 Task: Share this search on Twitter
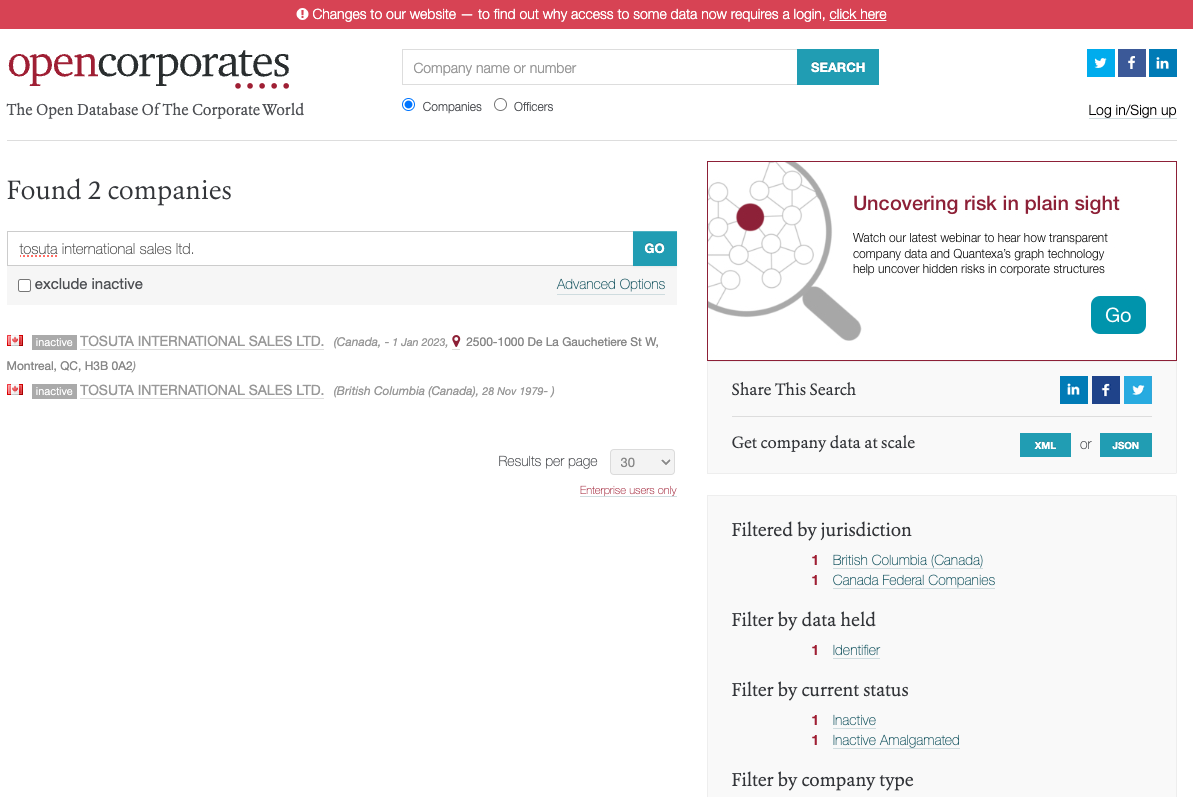point(1137,390)
